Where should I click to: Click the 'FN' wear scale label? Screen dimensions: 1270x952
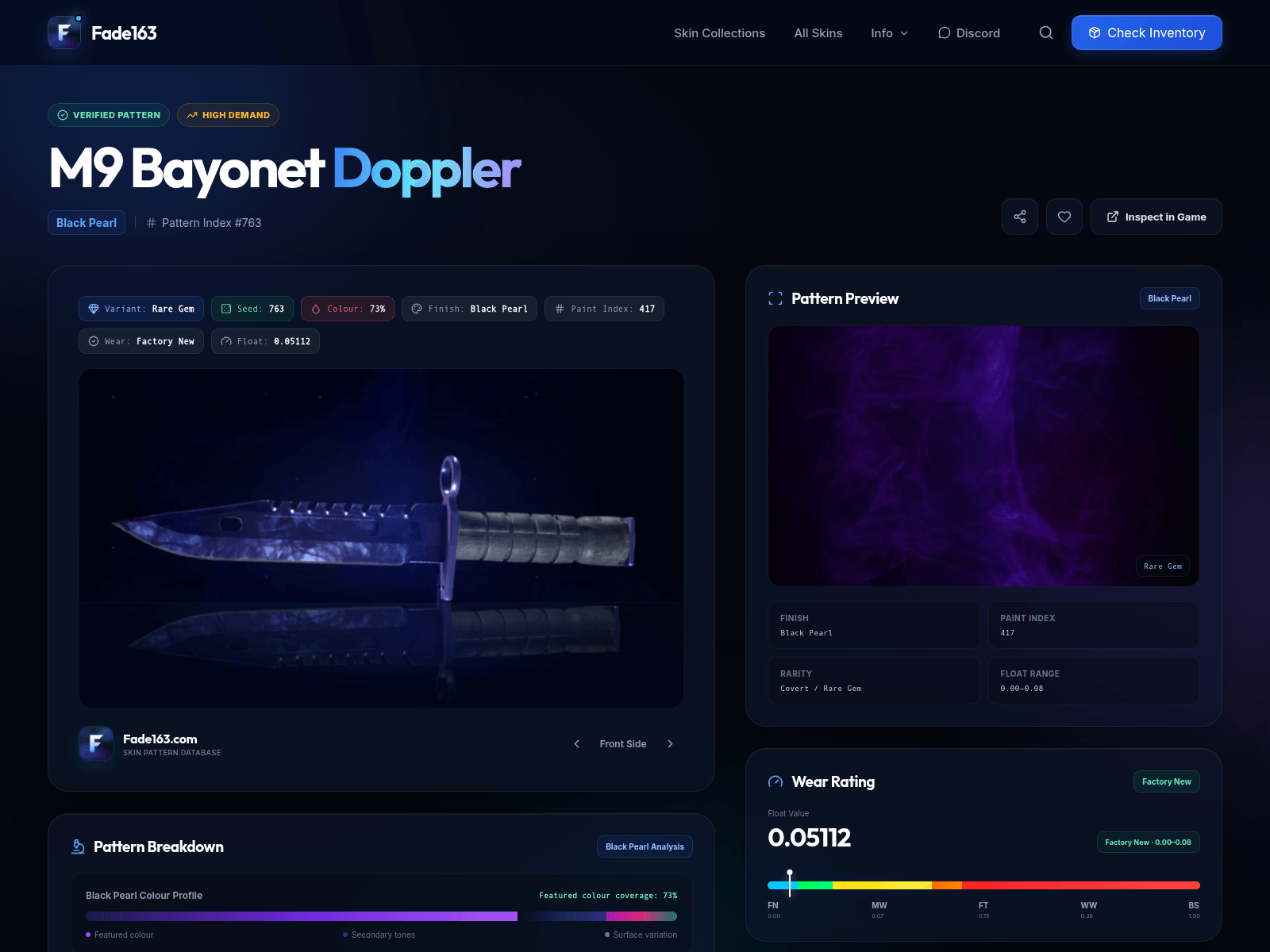pos(773,905)
